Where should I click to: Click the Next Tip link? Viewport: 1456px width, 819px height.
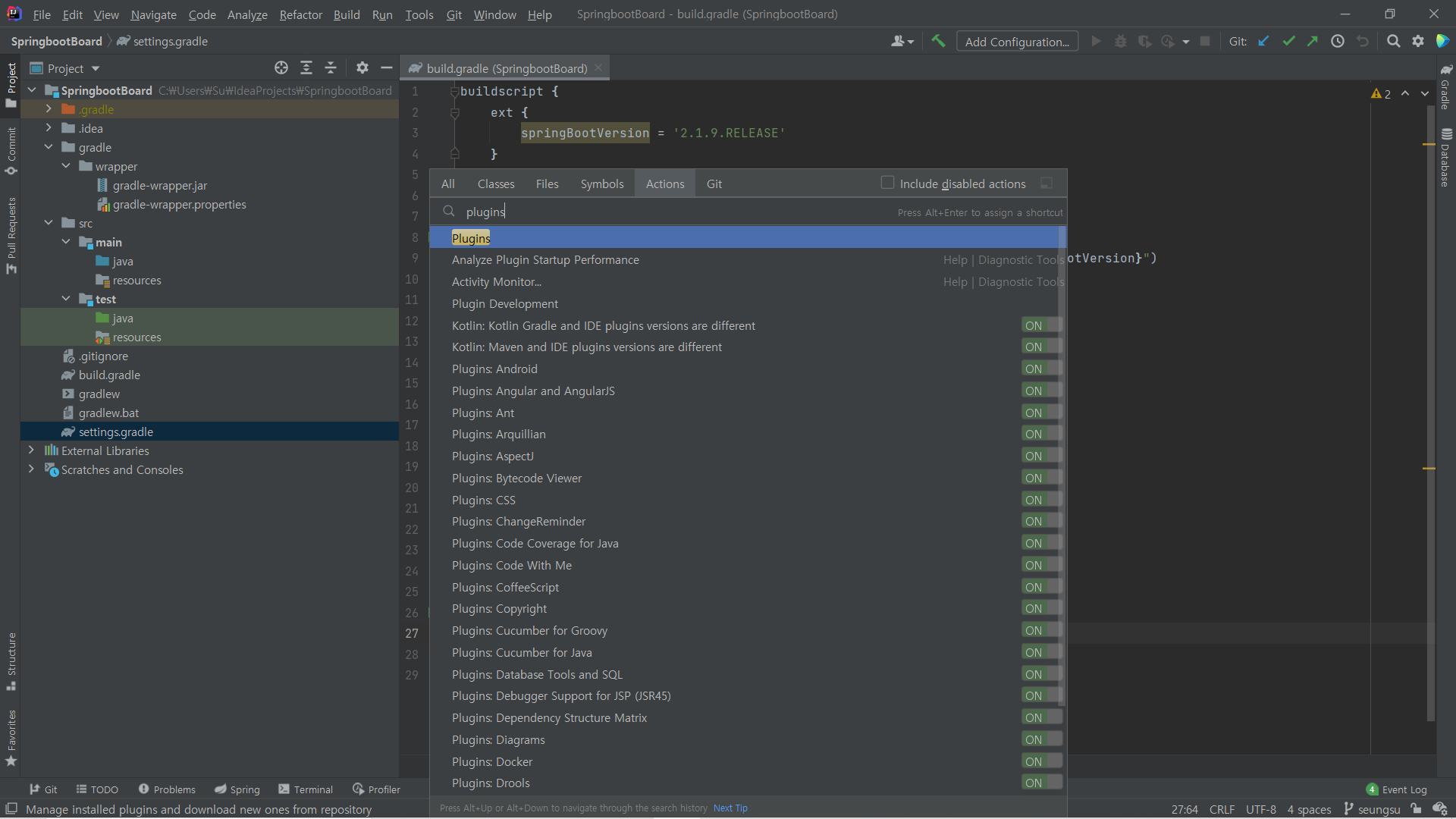tap(730, 808)
